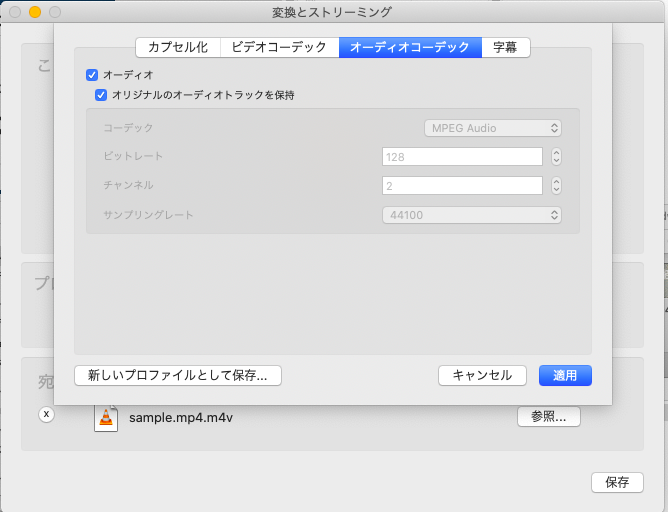The image size is (668, 512).
Task: Minimize the 変換とストリーミング window
Action: tap(35, 12)
